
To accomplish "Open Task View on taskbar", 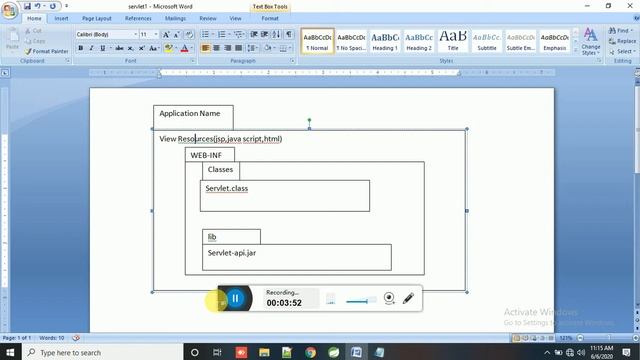I will coord(217,352).
